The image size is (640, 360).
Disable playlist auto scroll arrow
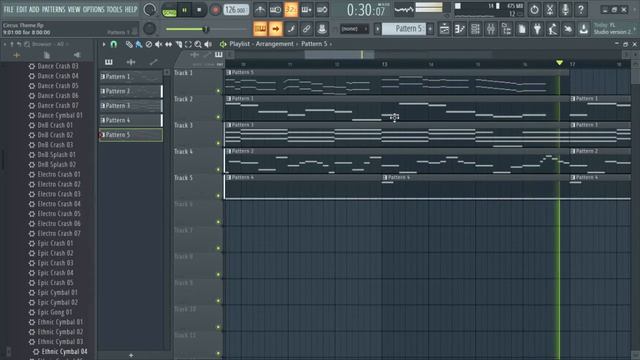(x=276, y=29)
